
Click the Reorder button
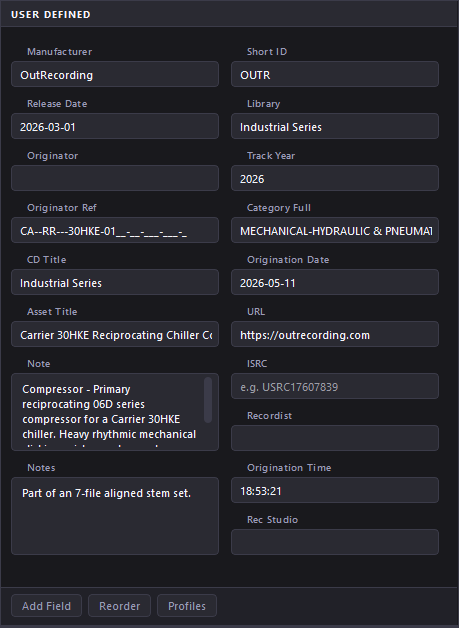(x=119, y=606)
